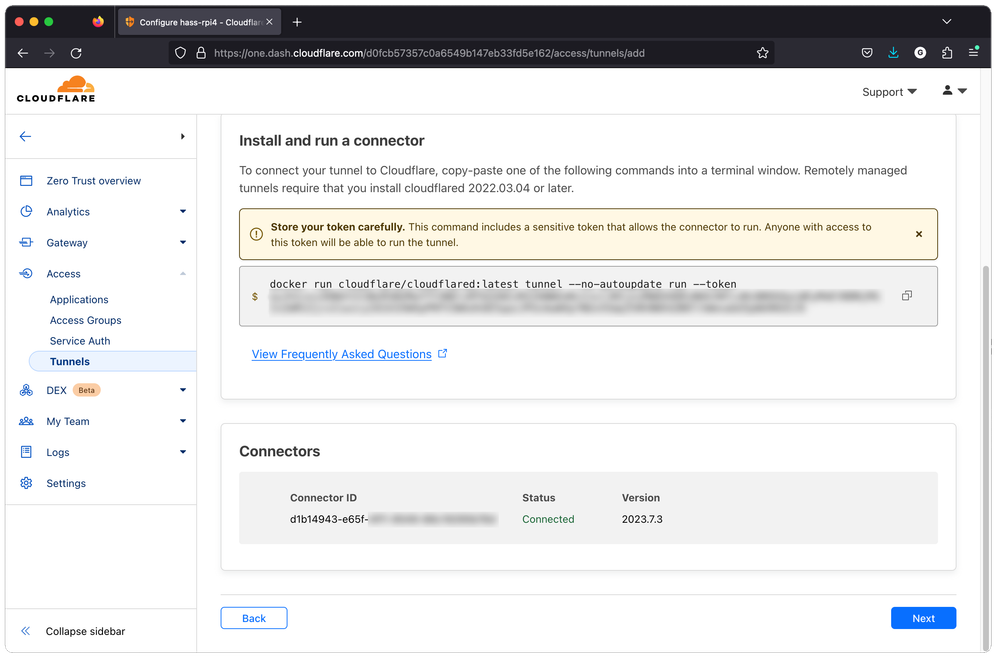The width and height of the screenshot is (1000, 661).
Task: Click the sidebar back arrow
Action: (x=26, y=137)
